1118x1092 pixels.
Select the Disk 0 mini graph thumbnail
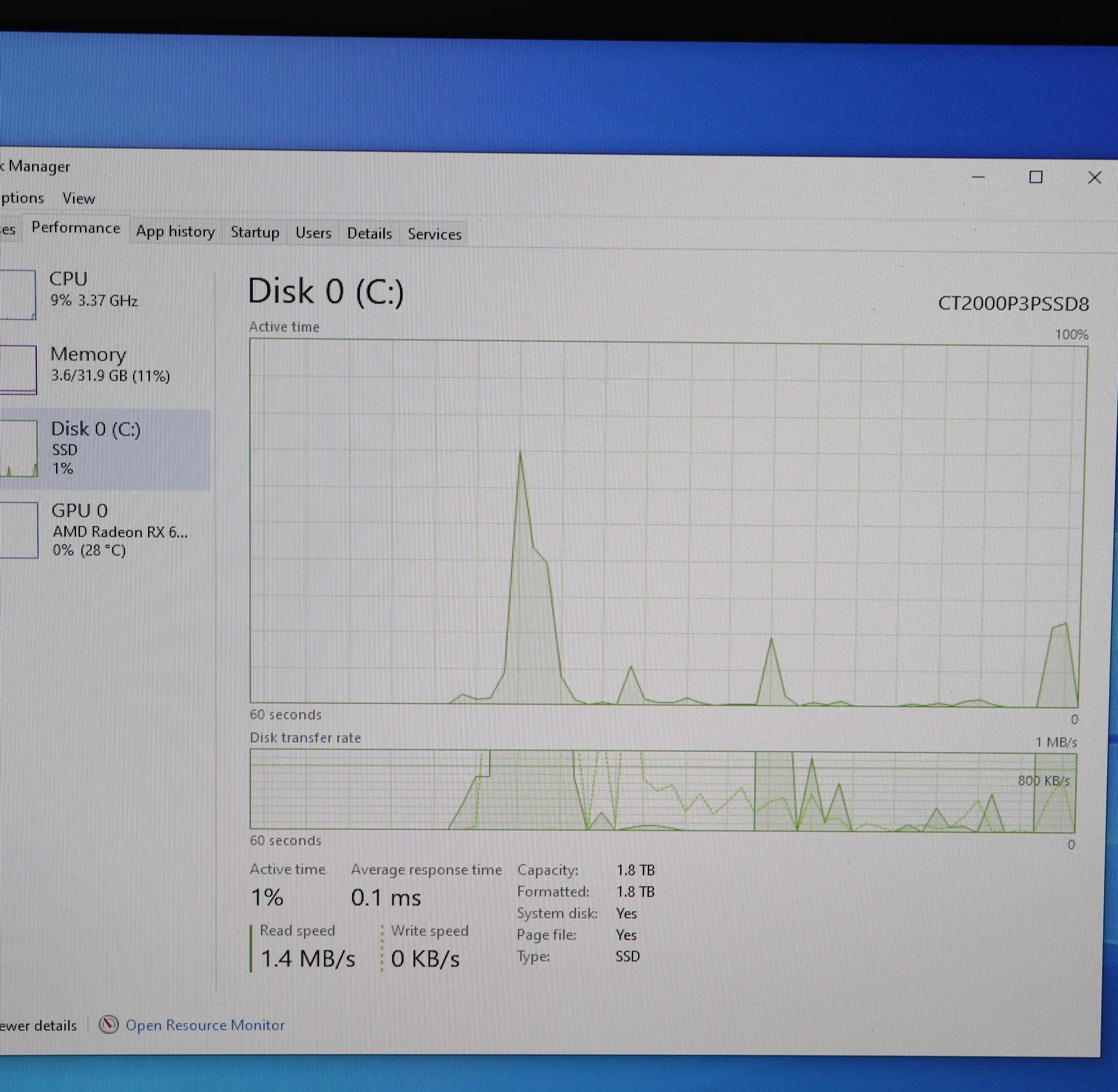point(19,448)
